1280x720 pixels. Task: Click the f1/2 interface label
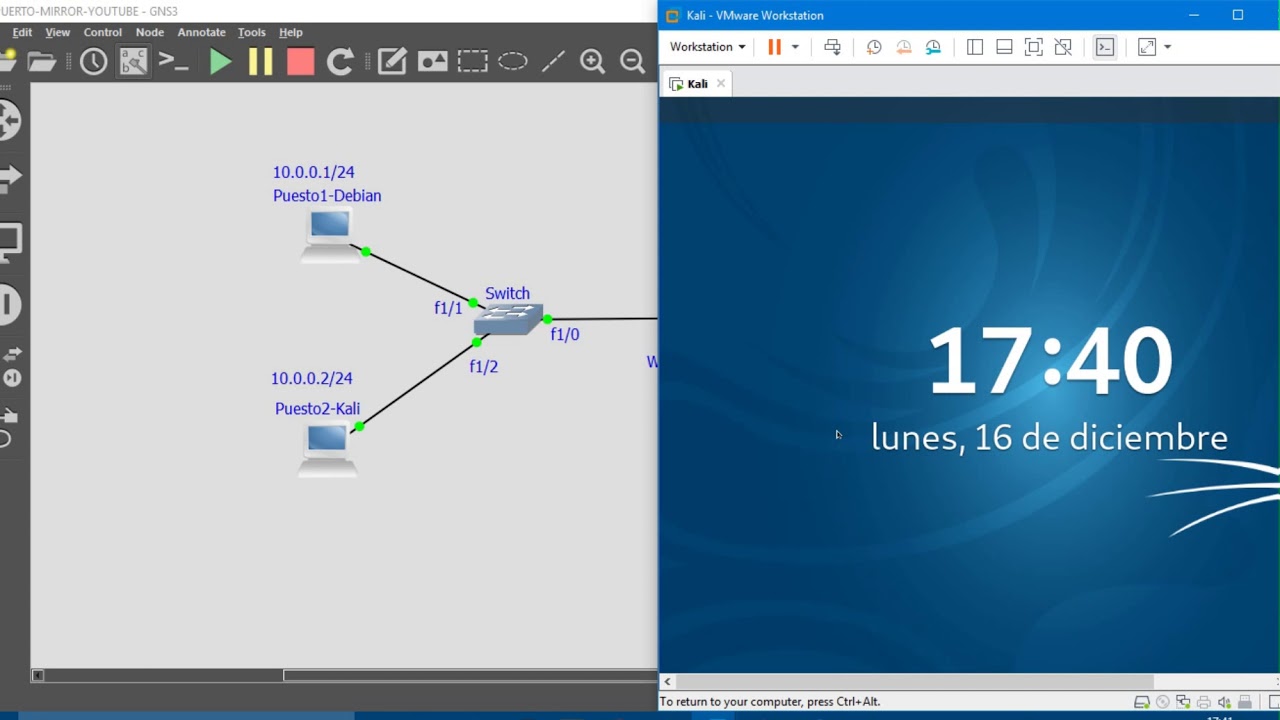[x=484, y=366]
